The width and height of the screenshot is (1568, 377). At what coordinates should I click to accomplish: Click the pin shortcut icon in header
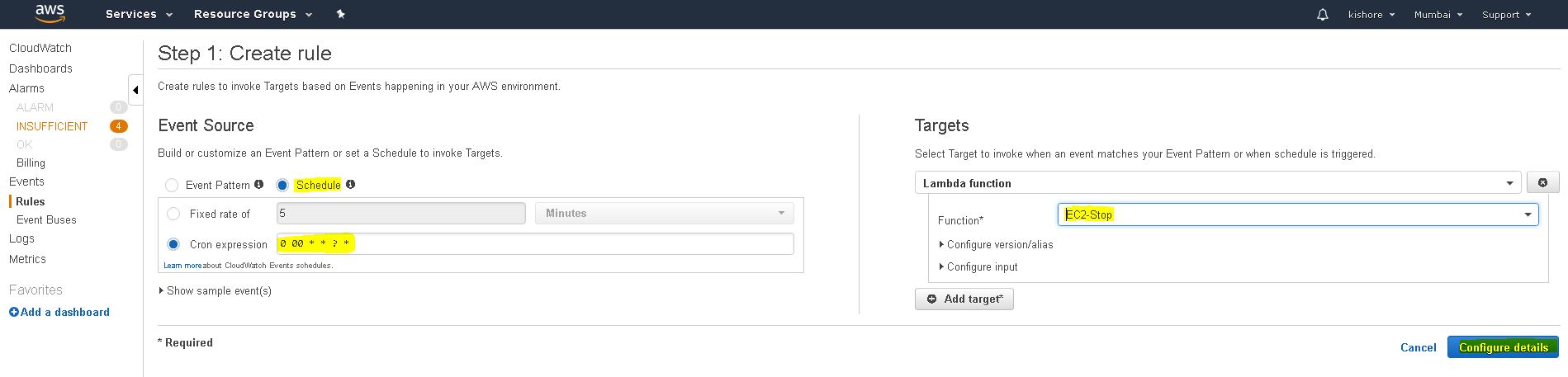point(340,14)
